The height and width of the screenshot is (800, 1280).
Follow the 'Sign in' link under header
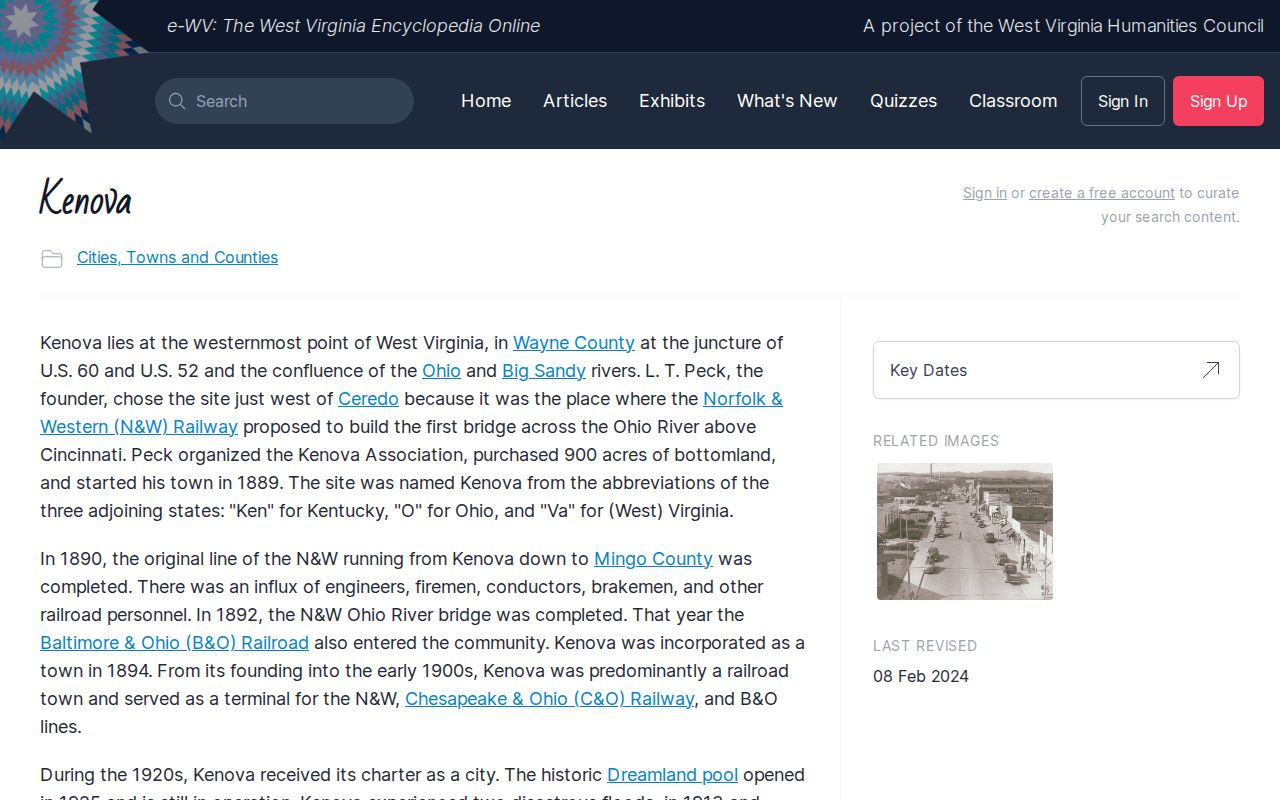point(985,193)
